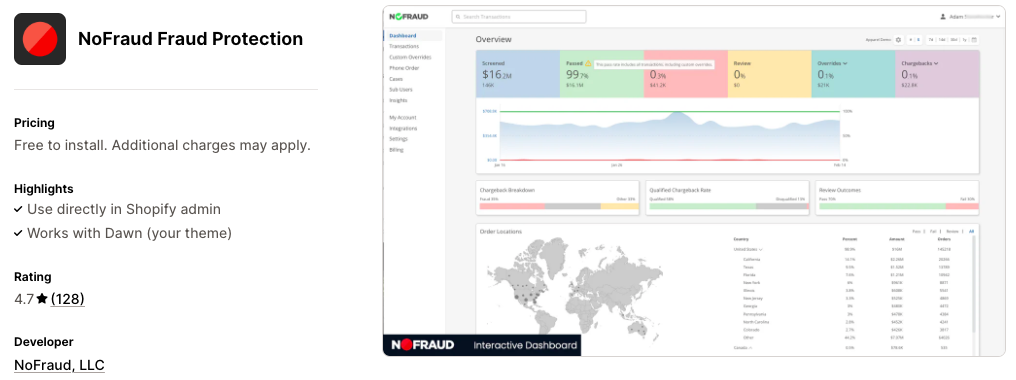The image size is (1016, 380).
Task: Expand the Chargebacks card chevron
Action: click(x=936, y=64)
